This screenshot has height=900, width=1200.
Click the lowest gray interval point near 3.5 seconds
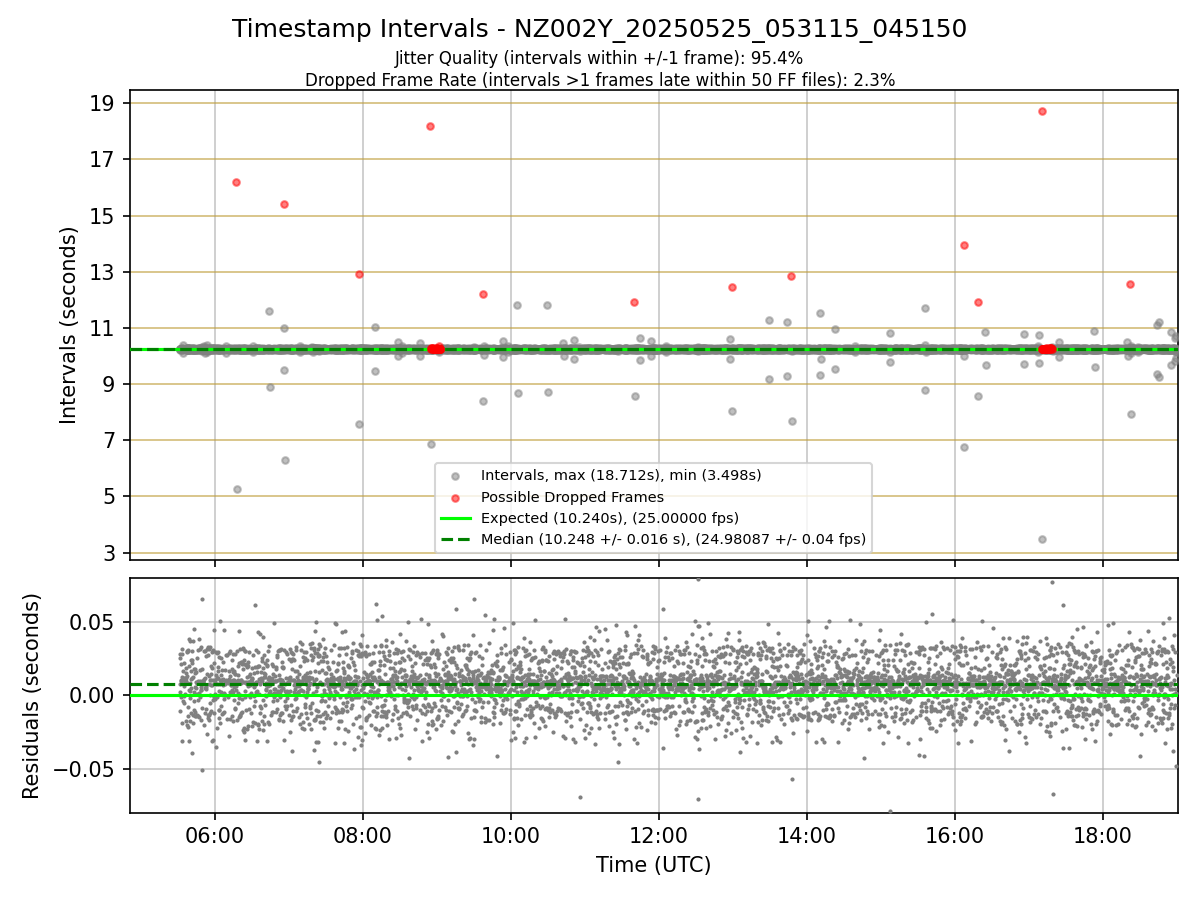(1042, 539)
